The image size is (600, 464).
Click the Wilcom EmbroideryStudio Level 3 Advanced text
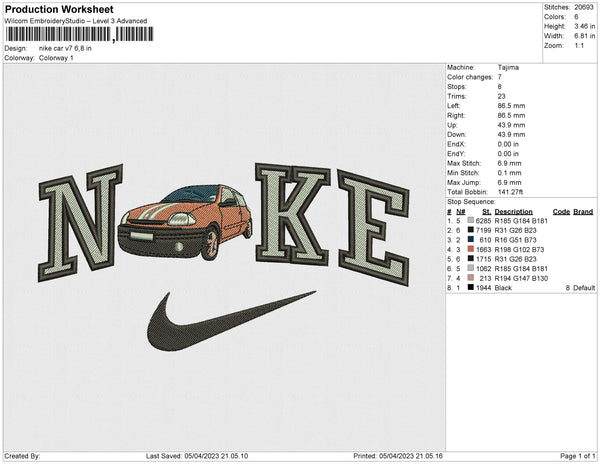point(76,21)
